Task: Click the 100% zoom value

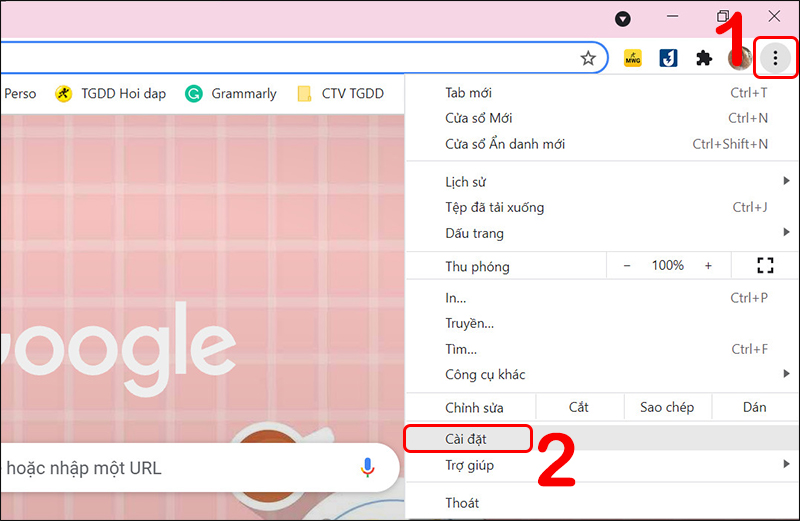Action: (x=667, y=265)
